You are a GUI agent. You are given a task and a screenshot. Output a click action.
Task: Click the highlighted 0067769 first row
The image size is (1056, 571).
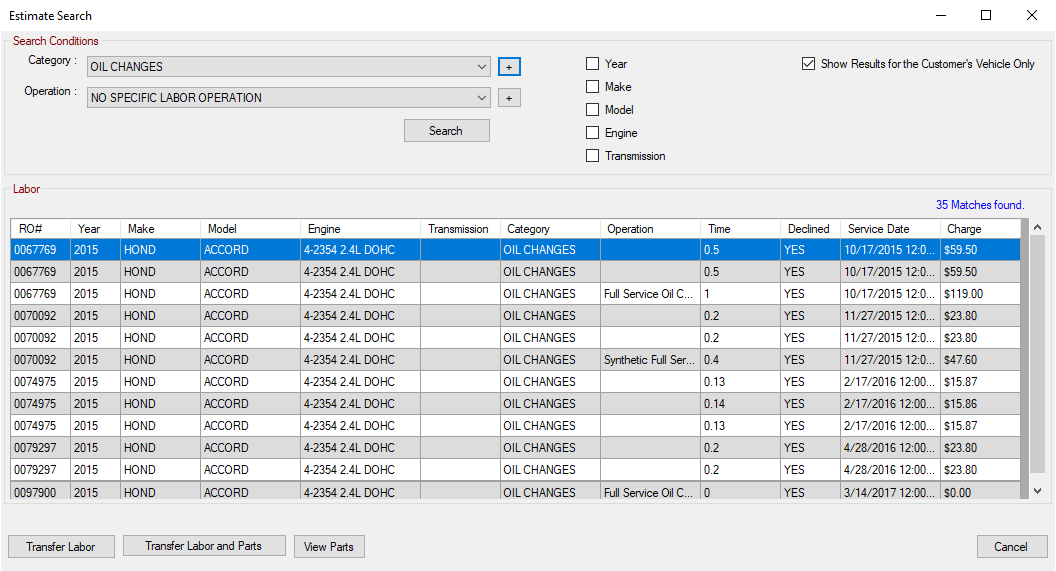point(515,250)
